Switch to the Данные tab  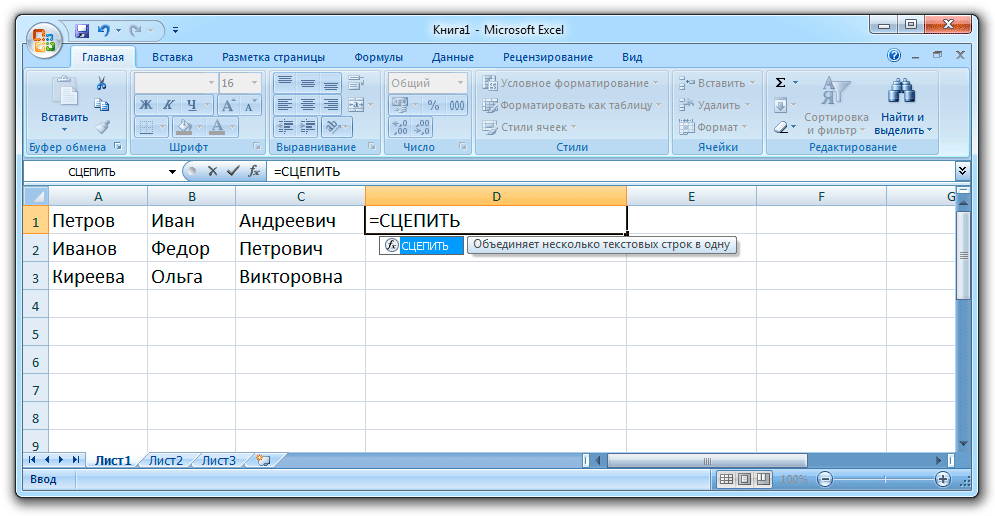click(452, 57)
